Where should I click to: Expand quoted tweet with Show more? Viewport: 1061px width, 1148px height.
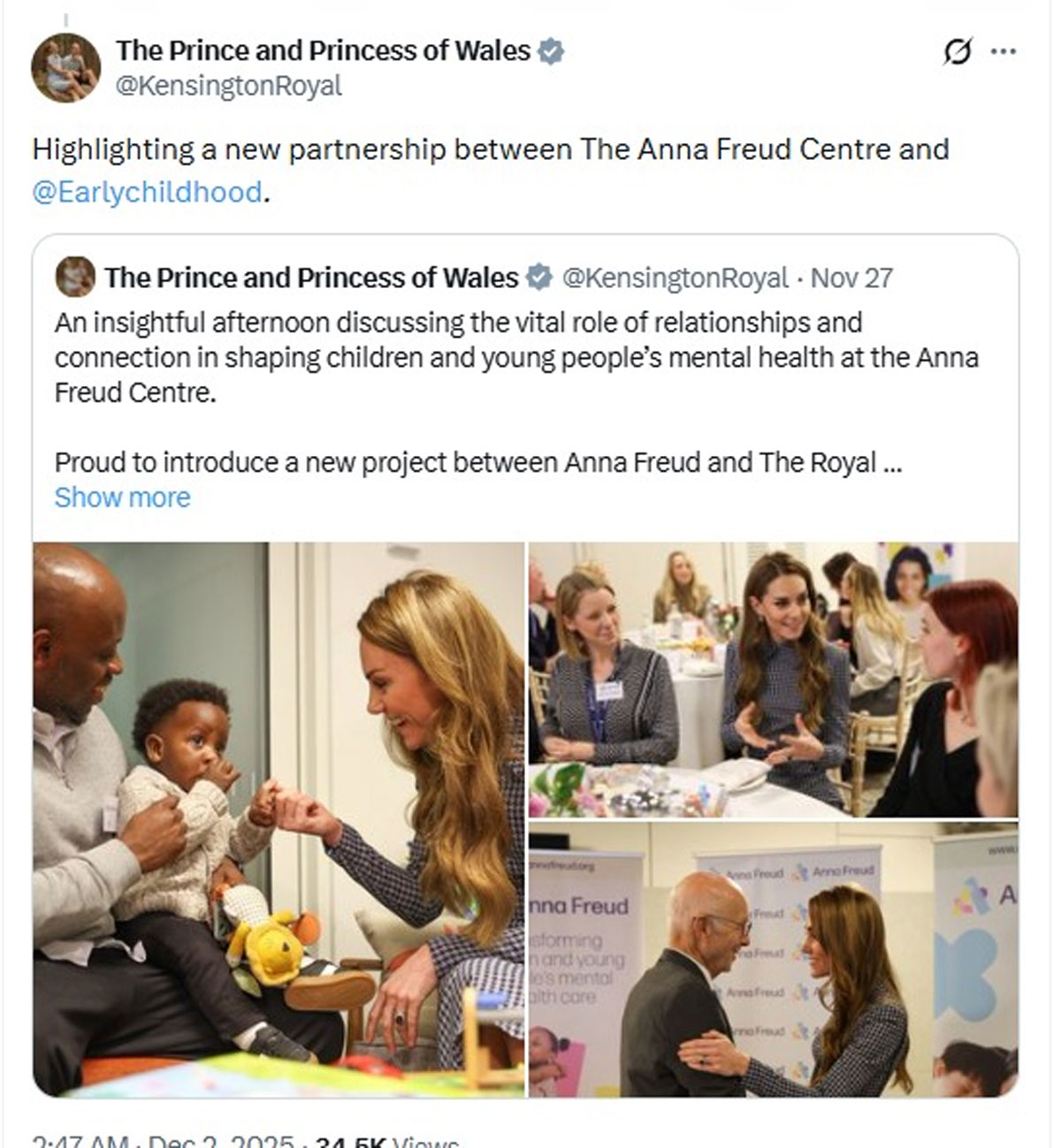point(122,498)
